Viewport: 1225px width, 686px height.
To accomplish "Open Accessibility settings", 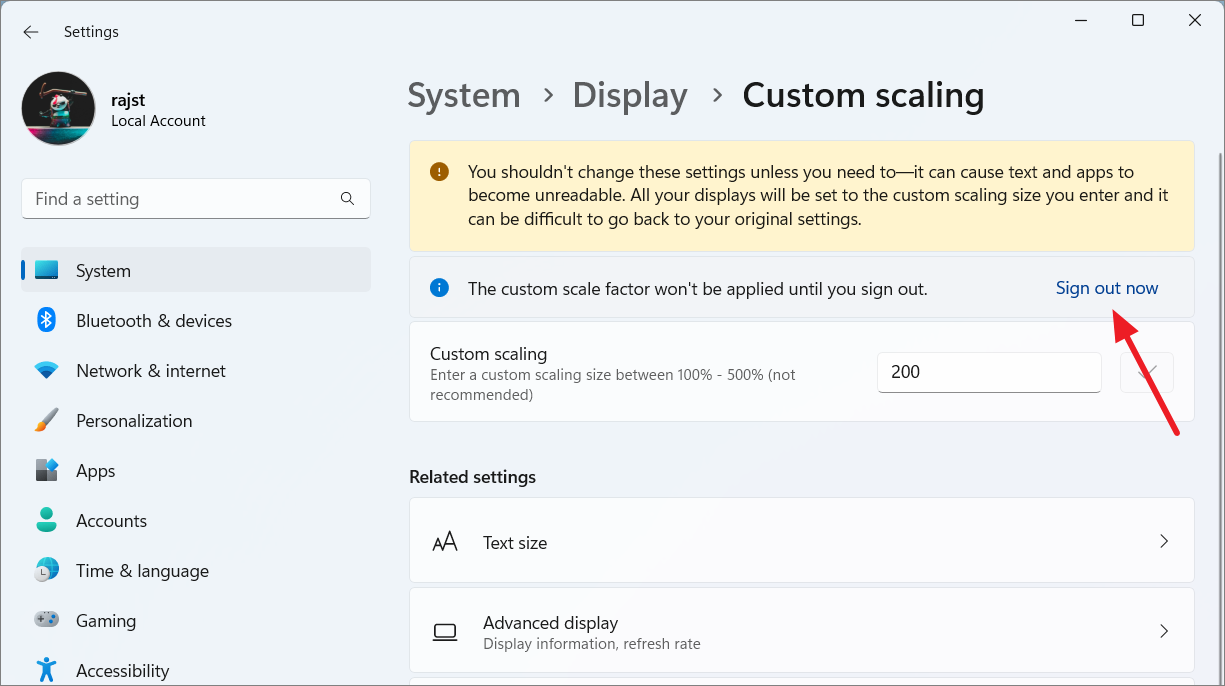I will pos(122,667).
